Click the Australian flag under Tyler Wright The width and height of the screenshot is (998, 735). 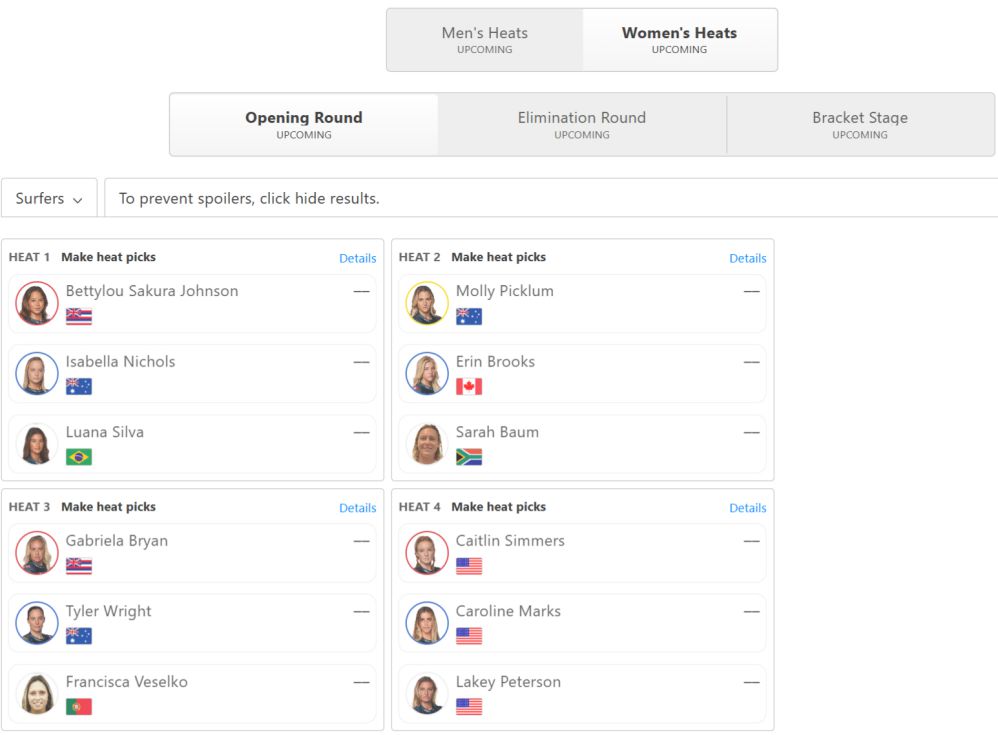tap(79, 636)
